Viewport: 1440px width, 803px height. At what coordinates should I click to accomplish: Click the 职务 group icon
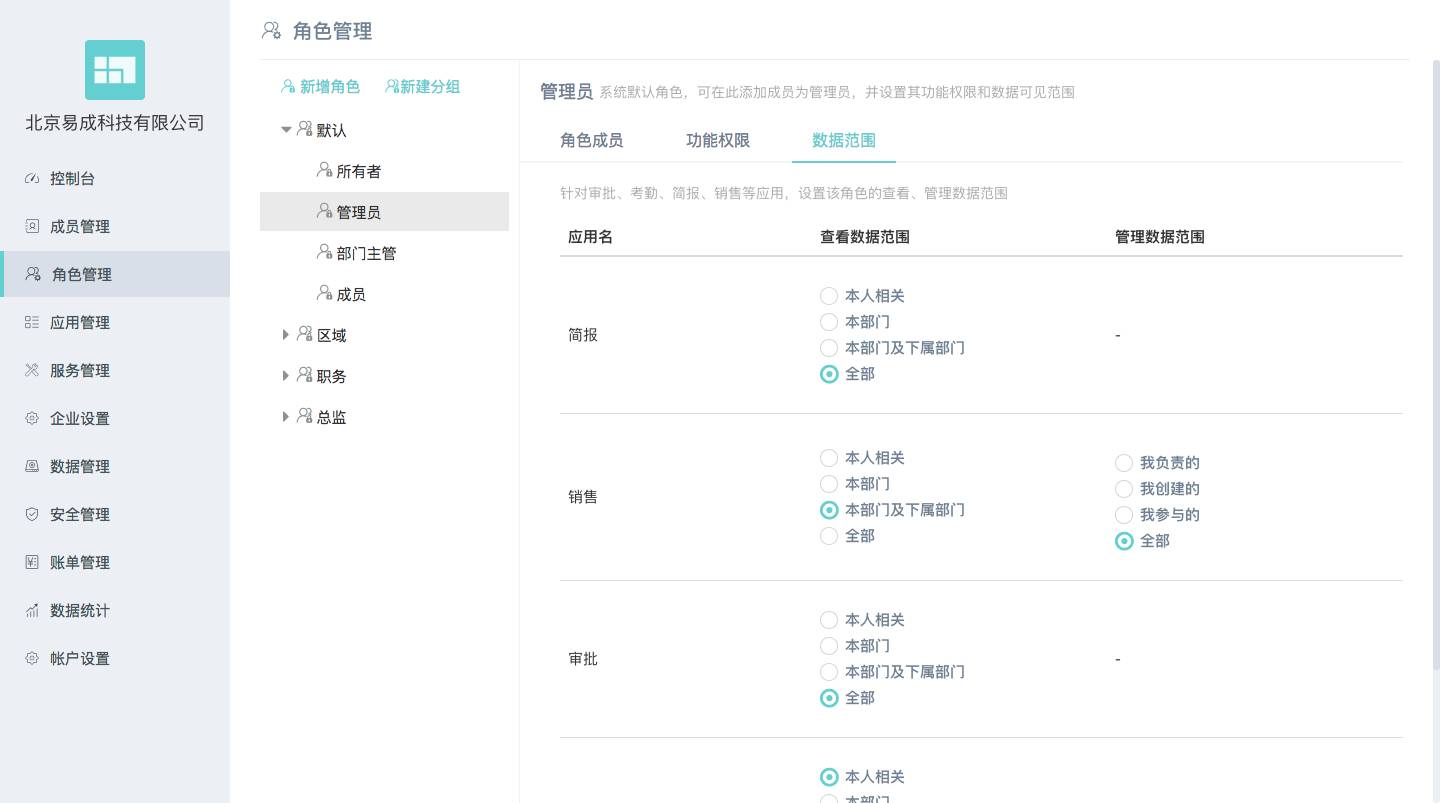305,376
